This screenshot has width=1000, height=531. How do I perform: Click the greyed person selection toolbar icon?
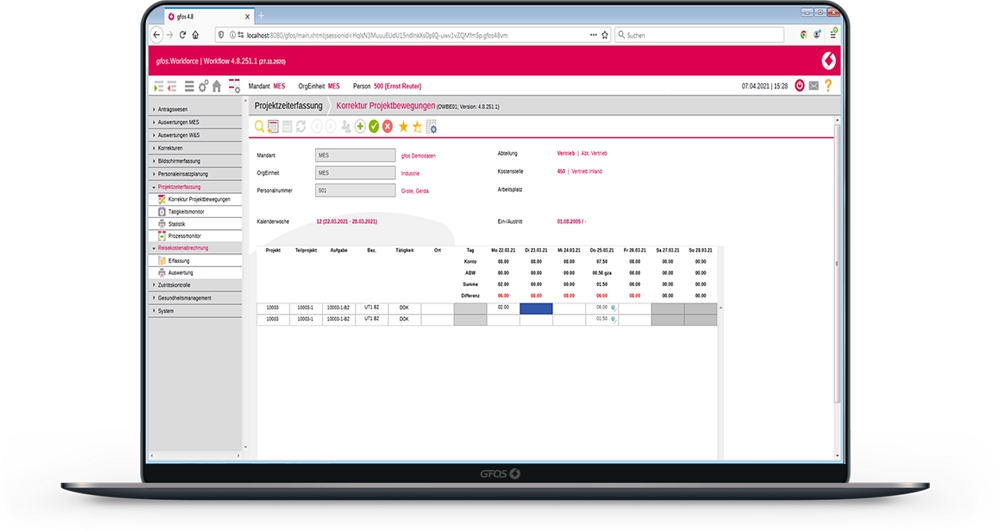click(346, 127)
